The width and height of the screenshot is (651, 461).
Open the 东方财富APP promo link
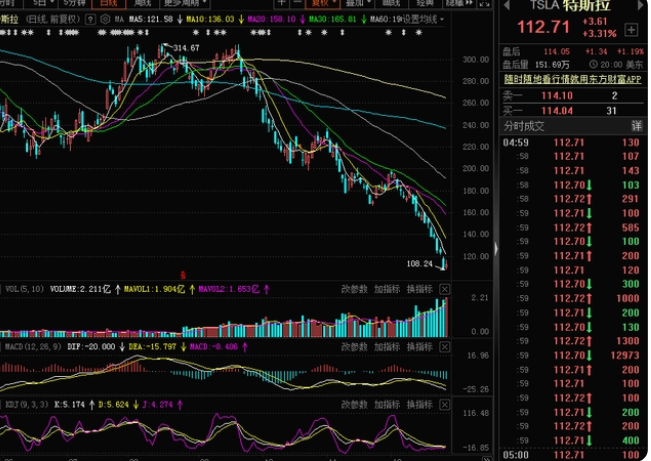[573, 79]
